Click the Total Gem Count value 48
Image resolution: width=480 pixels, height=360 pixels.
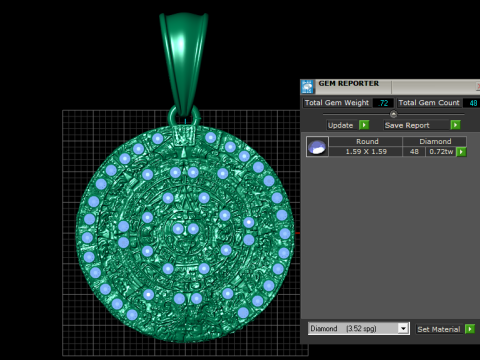coord(473,103)
